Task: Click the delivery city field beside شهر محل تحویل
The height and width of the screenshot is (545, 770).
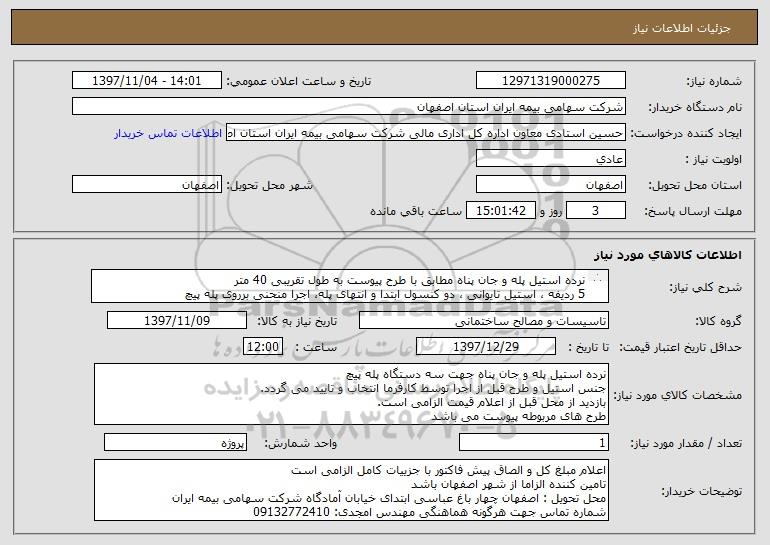Action: (x=146, y=185)
